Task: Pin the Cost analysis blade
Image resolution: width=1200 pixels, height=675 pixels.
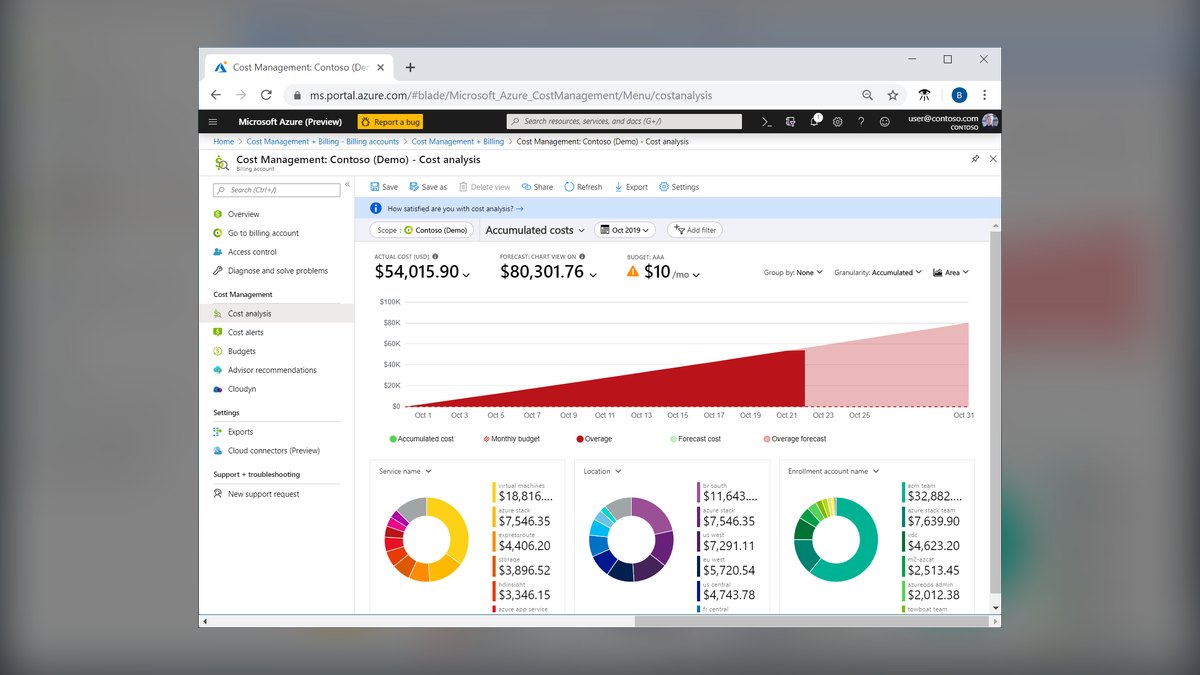Action: pos(975,158)
